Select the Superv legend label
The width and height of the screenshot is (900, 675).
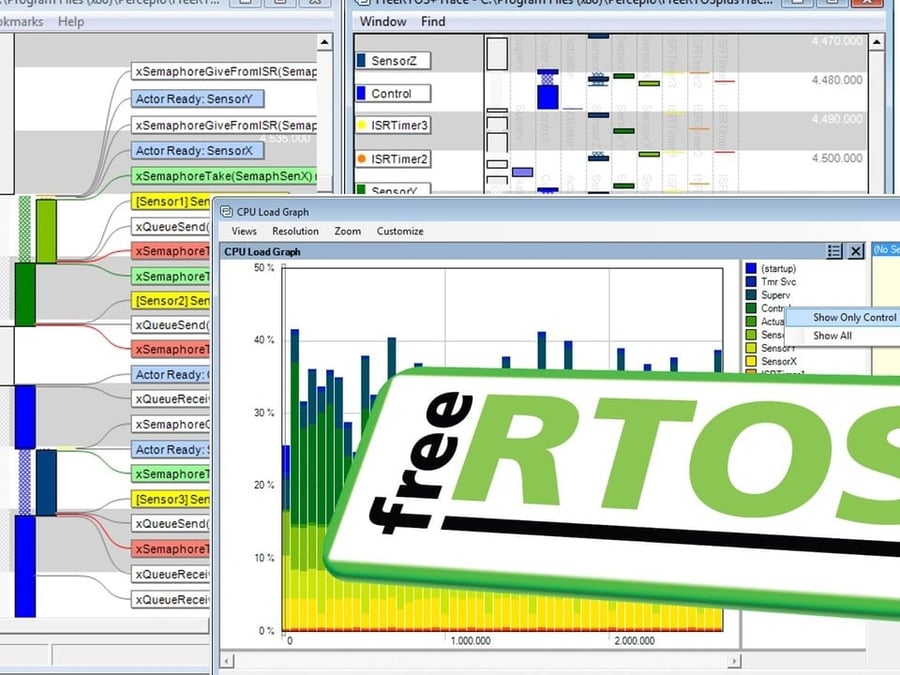click(x=775, y=295)
